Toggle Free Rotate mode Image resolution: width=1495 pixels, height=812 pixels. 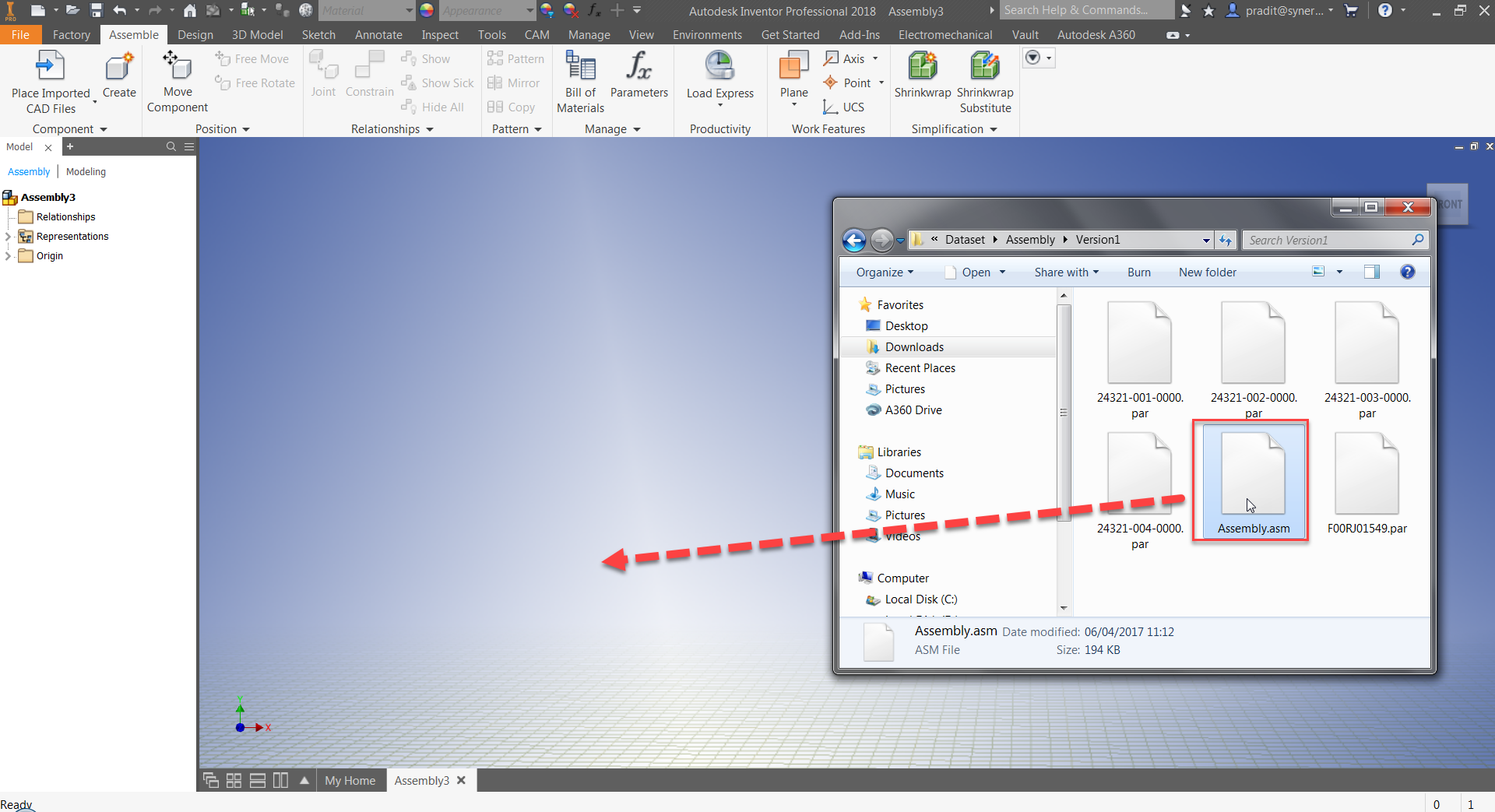pos(255,83)
